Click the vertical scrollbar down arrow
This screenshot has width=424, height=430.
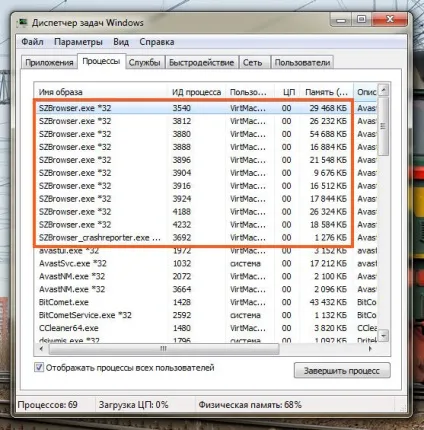click(383, 335)
